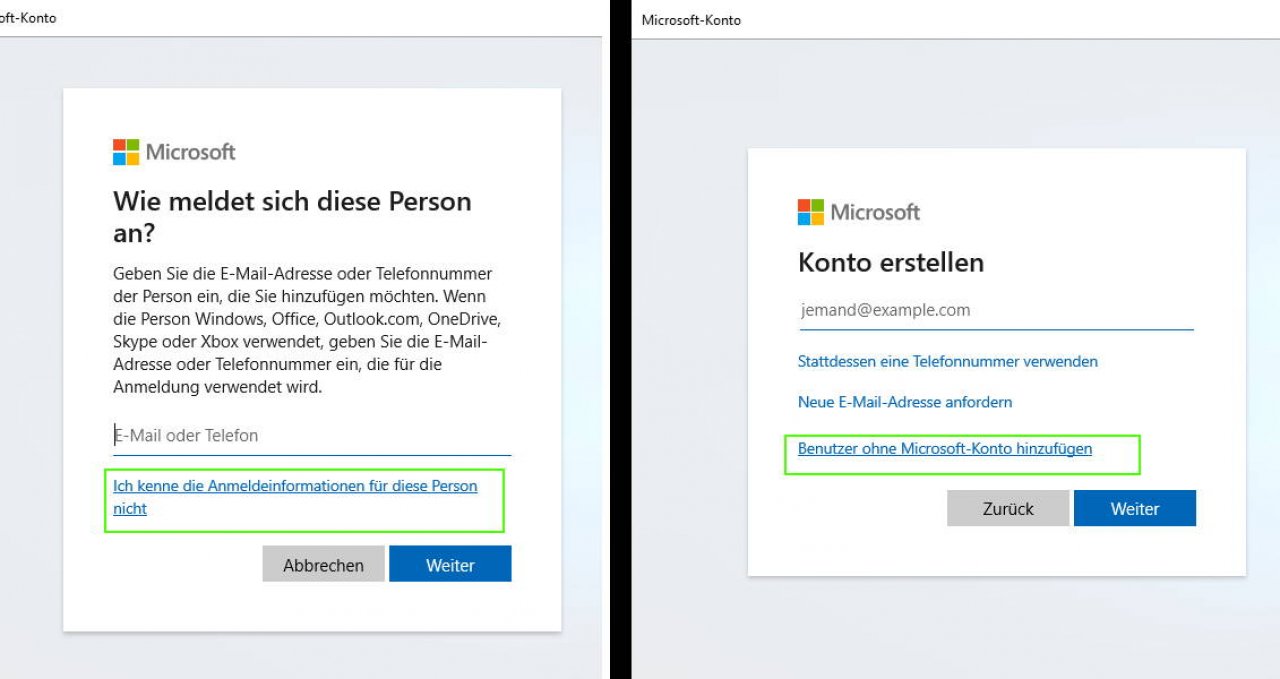The image size is (1280, 679).
Task: Click the right window's 'Microsoft-Konto' title
Action: 691,20
